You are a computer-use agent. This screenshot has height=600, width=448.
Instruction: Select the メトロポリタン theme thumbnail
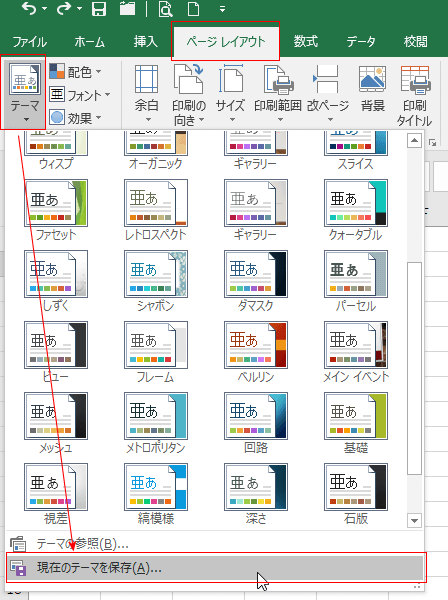(156, 423)
